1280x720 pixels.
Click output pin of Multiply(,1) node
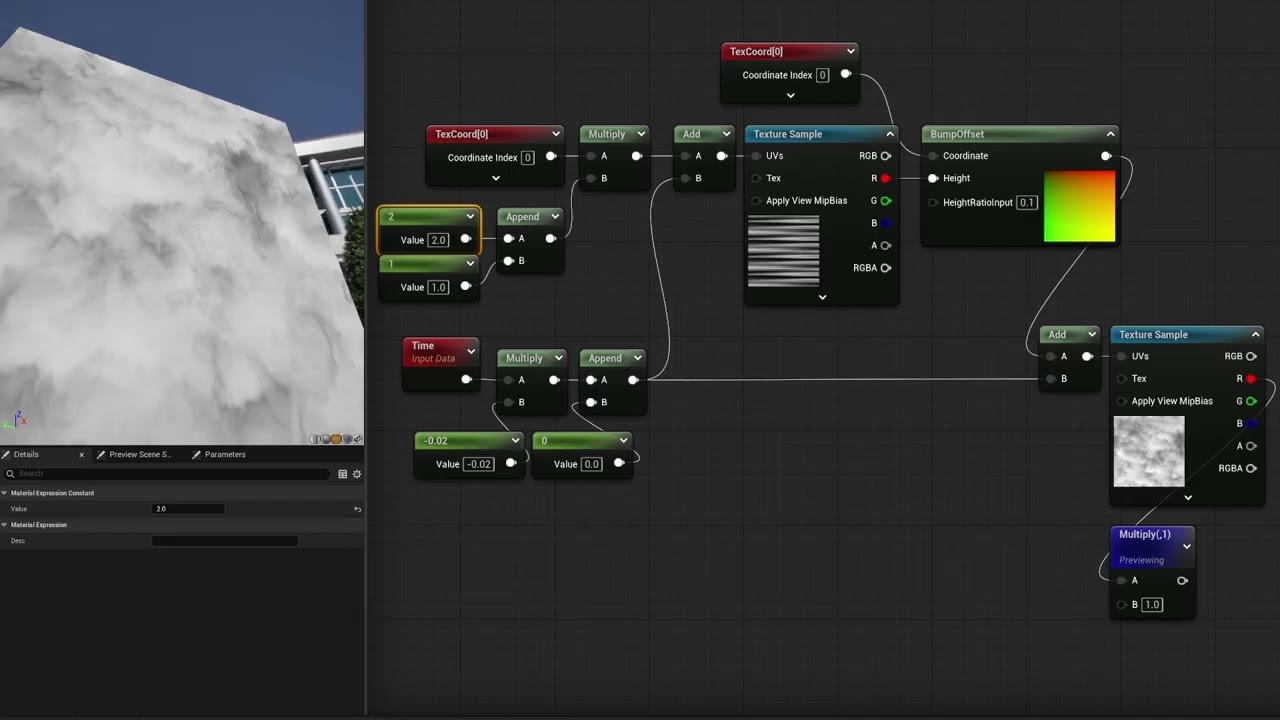pos(1182,581)
